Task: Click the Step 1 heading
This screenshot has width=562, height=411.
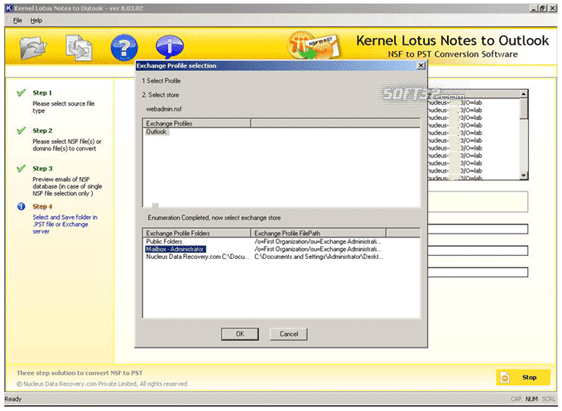Action: (x=42, y=93)
